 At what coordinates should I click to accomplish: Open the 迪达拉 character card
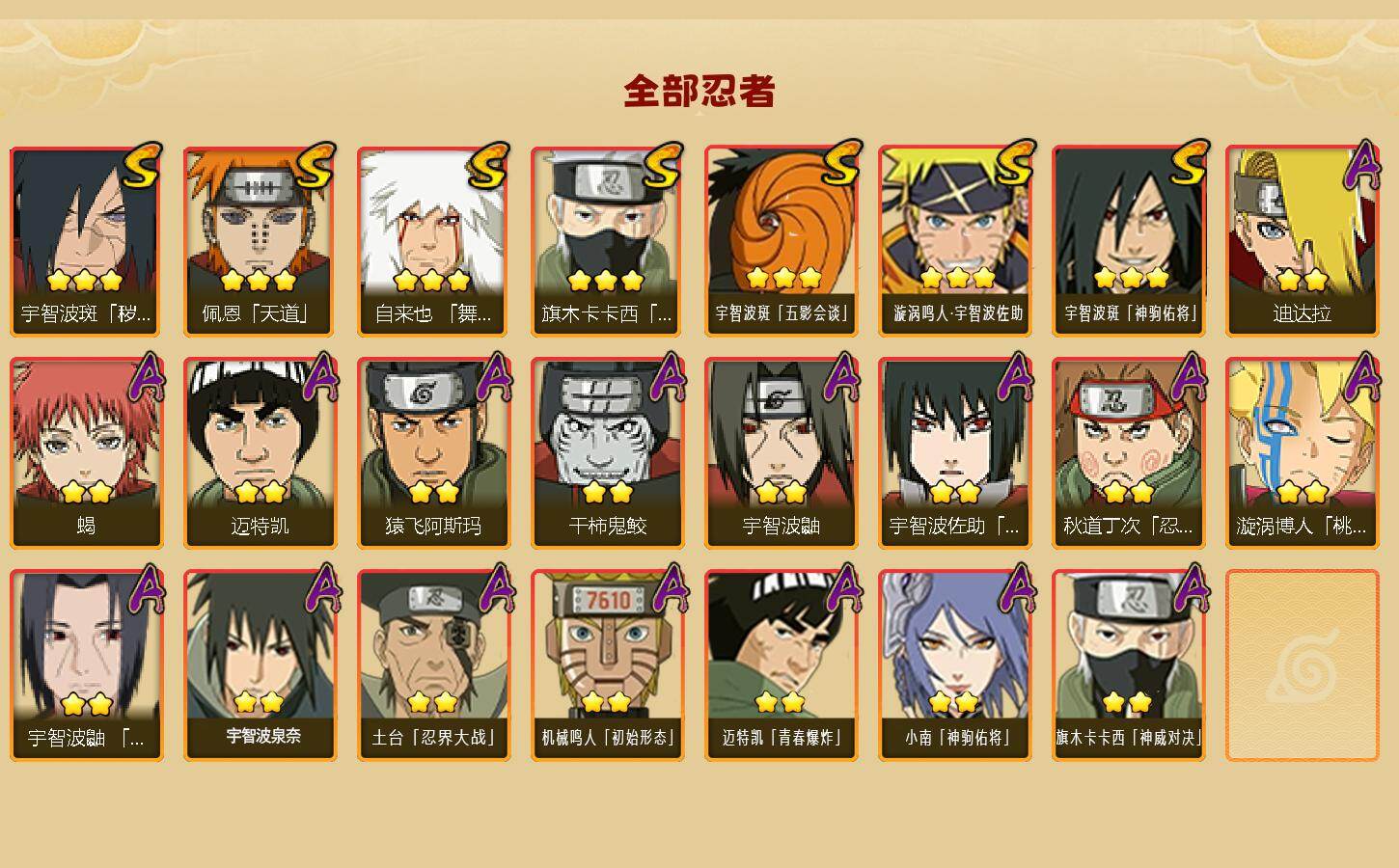point(1303,241)
